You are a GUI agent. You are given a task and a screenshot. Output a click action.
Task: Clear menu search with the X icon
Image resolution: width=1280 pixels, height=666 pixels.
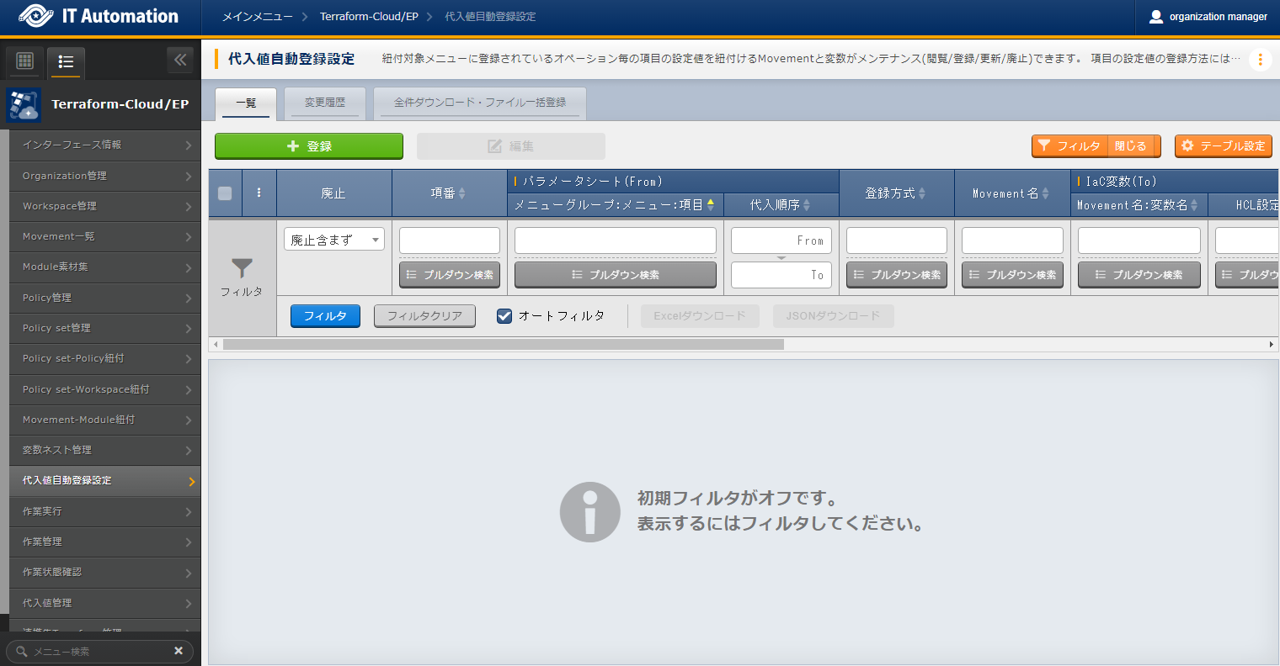coord(178,651)
